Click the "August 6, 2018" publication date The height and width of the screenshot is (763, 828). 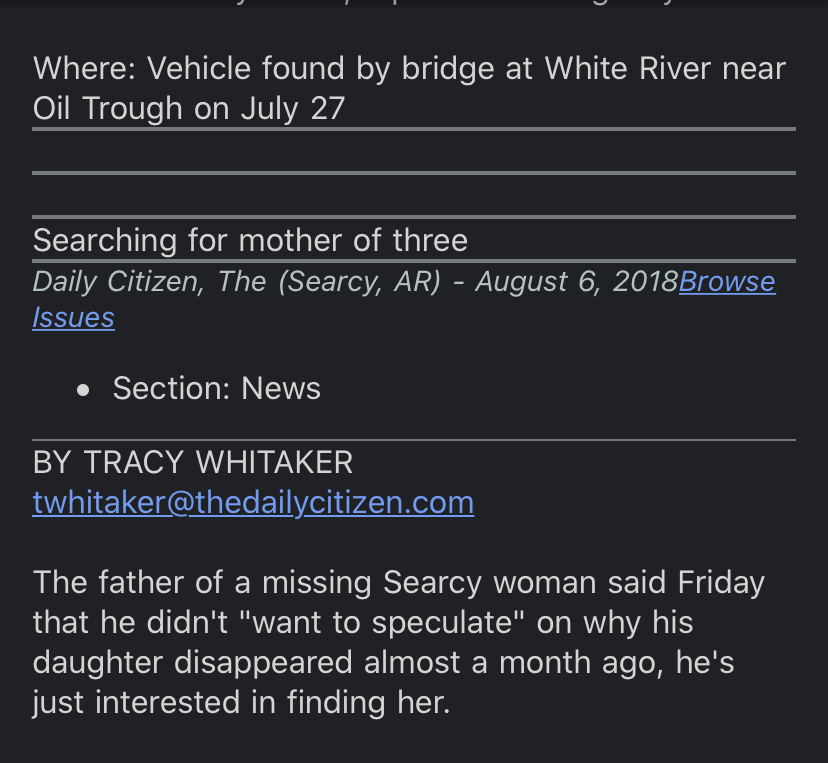576,282
